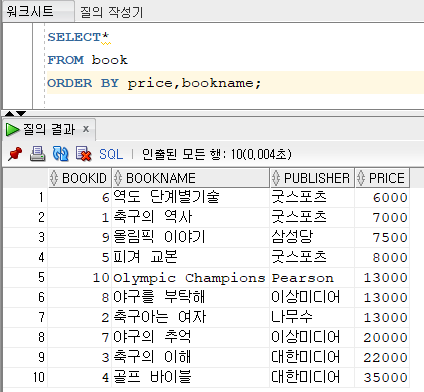Screen dimensions: 424x392
Task: Select the cell 축구의 역사
Action: (191, 217)
